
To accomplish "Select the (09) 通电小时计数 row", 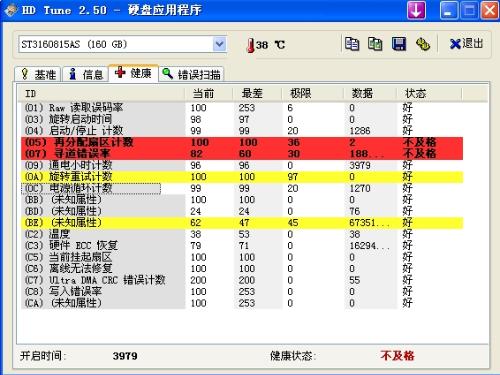I will (x=242, y=165).
